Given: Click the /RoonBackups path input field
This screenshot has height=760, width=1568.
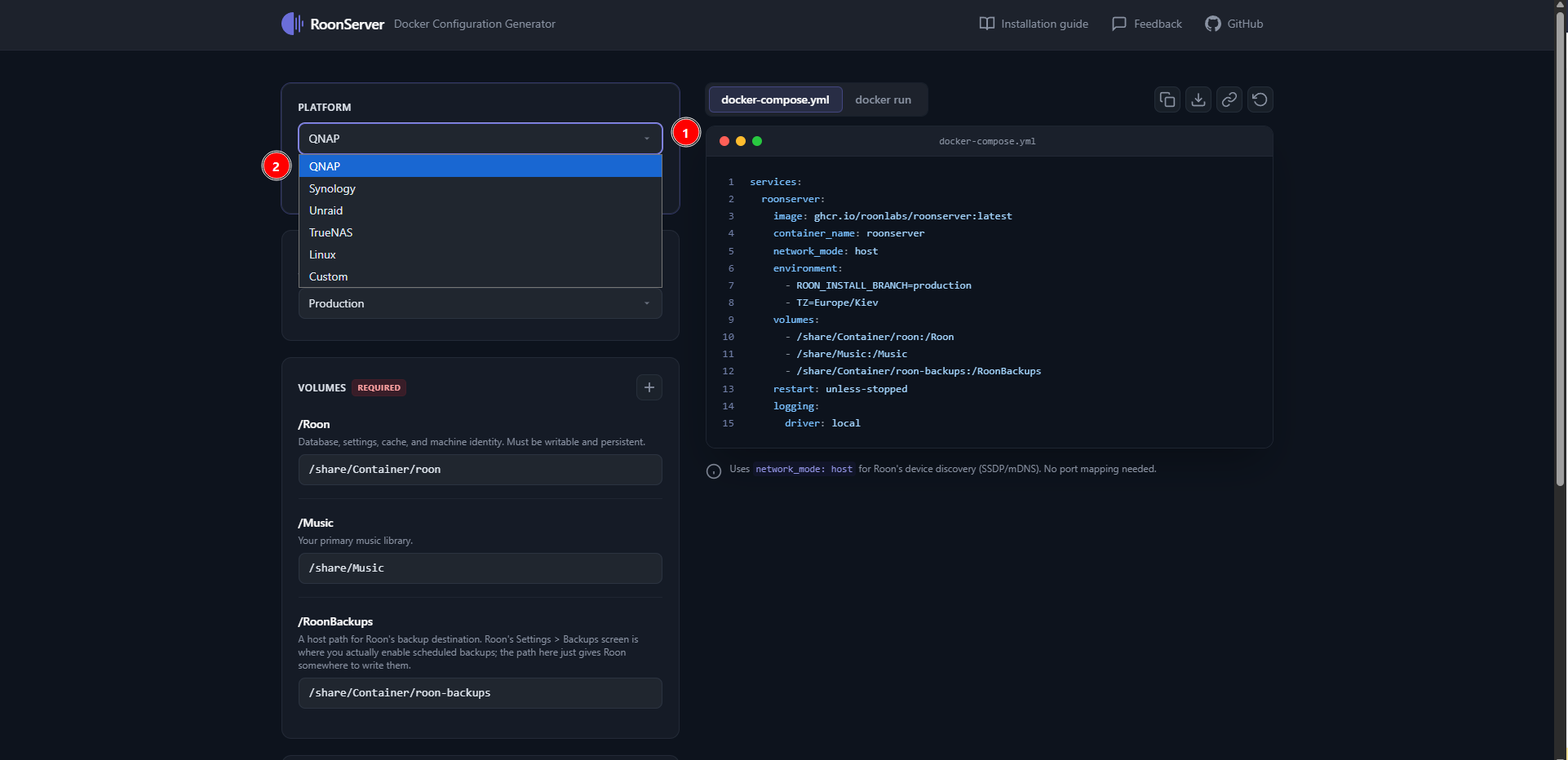Looking at the screenshot, I should 480,693.
